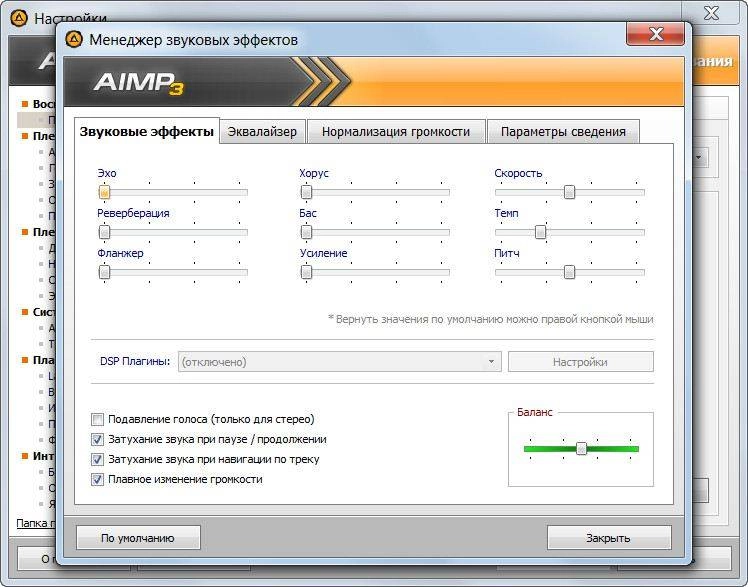This screenshot has width=748, height=587.
Task: Toggle Плавное изменение громкости checkbox
Action: [97, 480]
